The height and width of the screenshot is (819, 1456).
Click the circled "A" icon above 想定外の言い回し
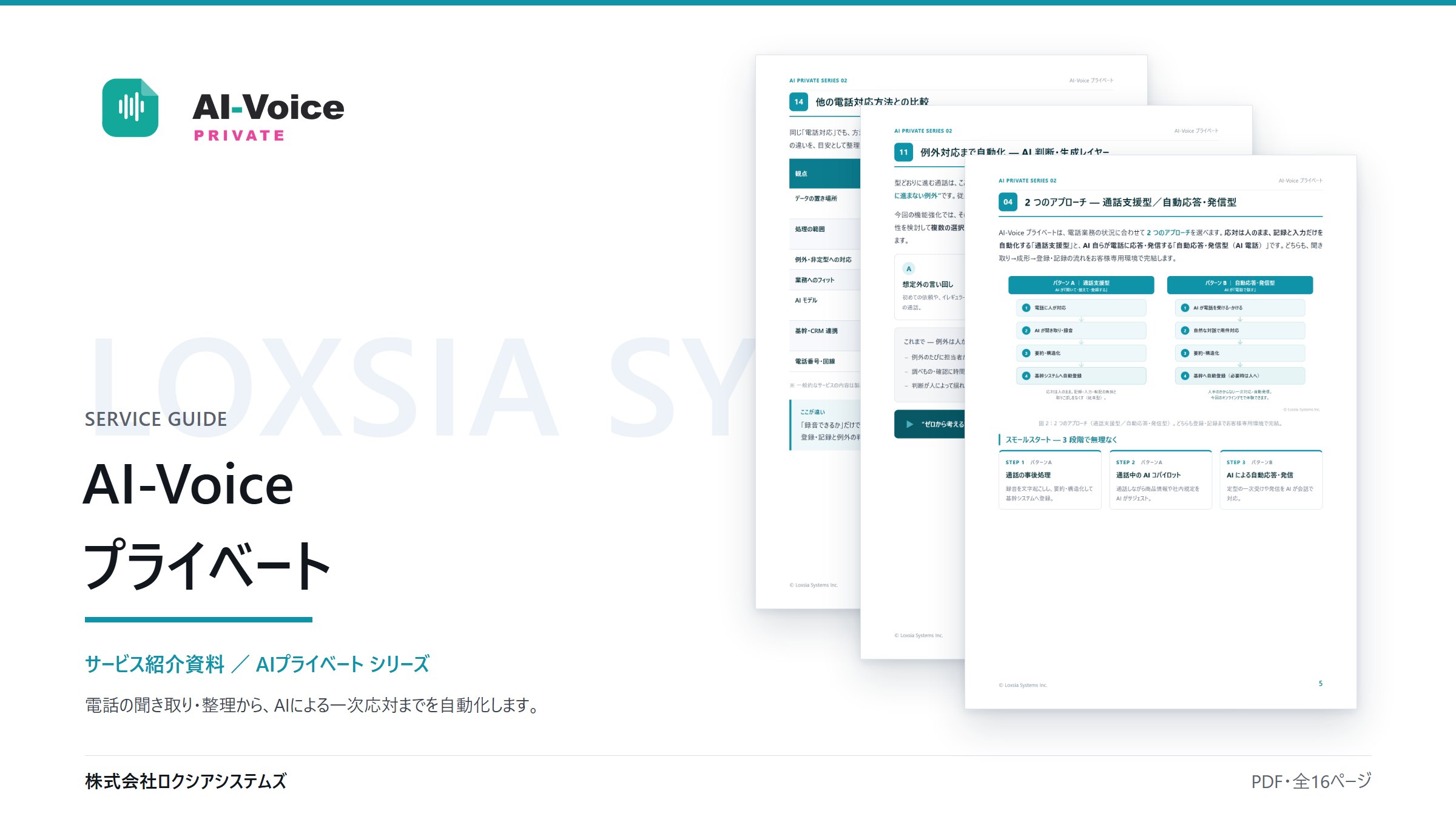coord(909,269)
